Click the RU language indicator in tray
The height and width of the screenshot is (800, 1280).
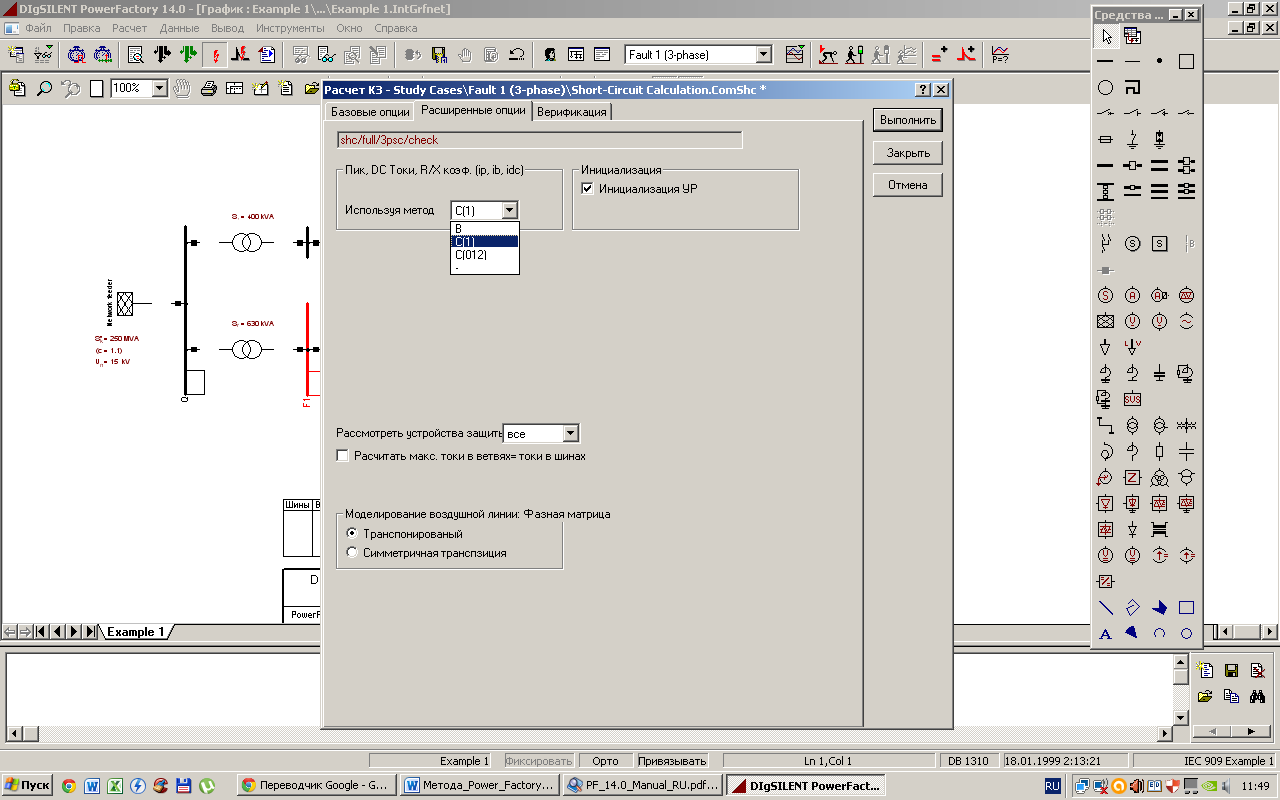tap(1053, 786)
